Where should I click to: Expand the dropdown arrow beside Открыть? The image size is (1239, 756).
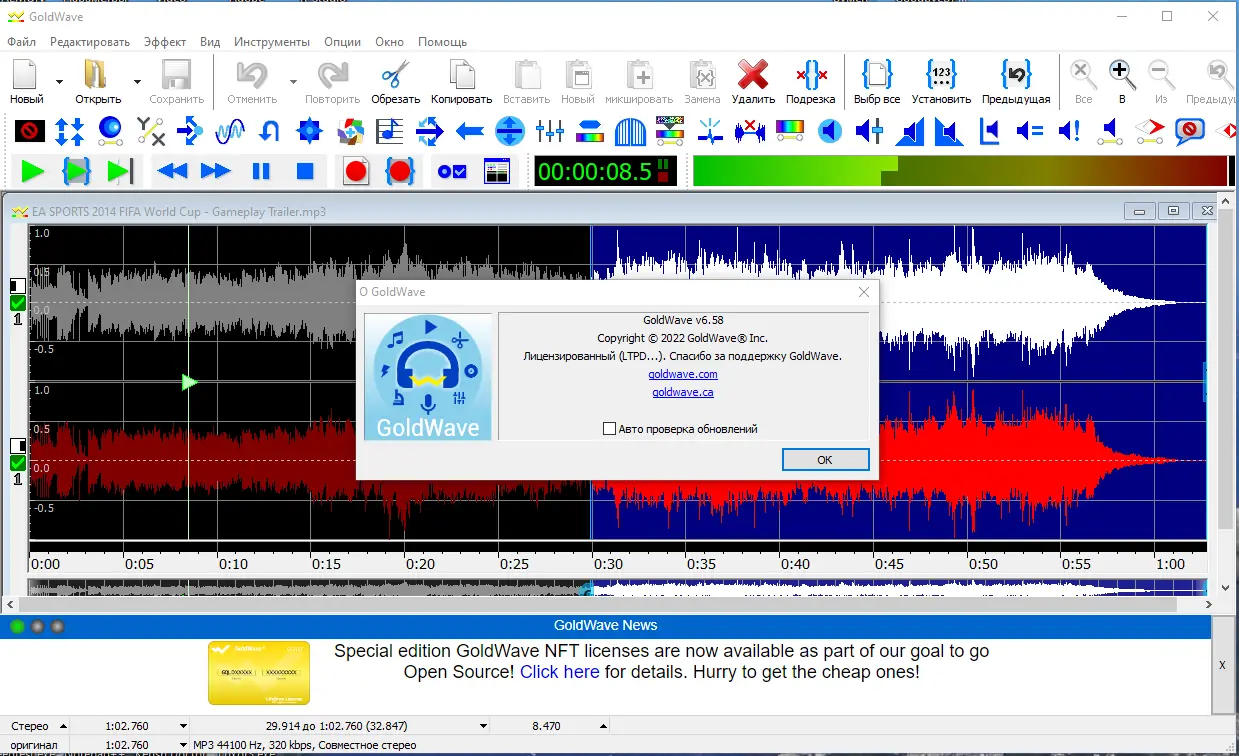137,82
